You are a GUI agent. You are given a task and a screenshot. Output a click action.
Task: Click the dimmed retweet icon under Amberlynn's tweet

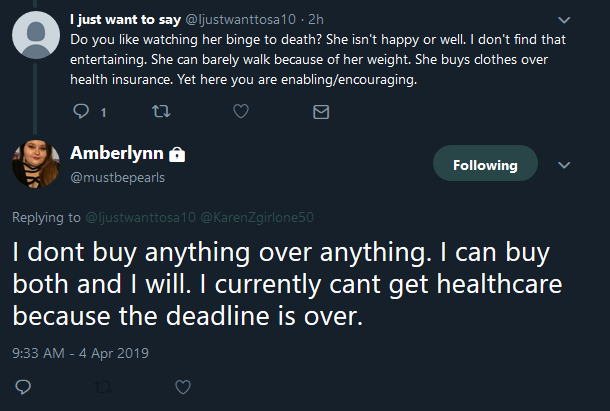pos(103,387)
